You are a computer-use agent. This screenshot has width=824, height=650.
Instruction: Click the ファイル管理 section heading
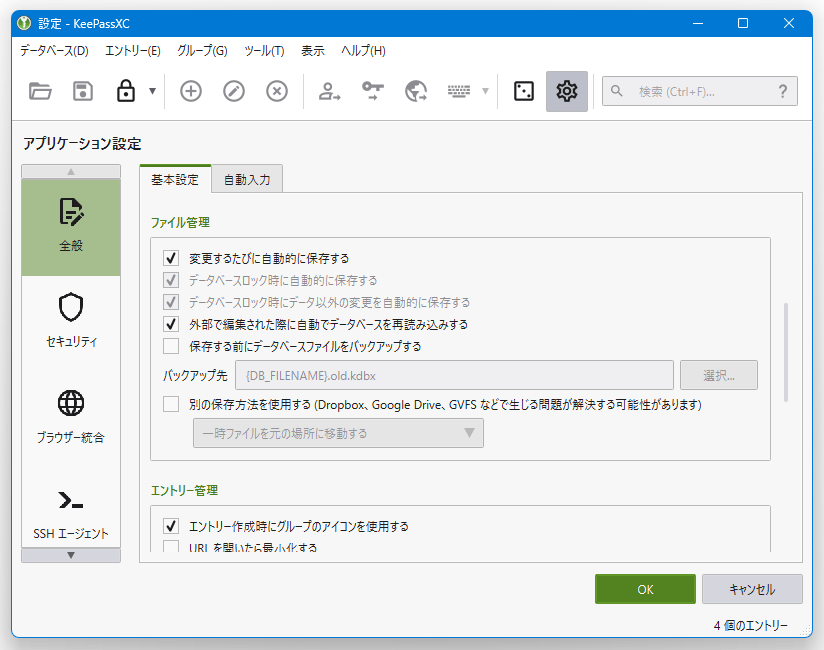click(180, 222)
